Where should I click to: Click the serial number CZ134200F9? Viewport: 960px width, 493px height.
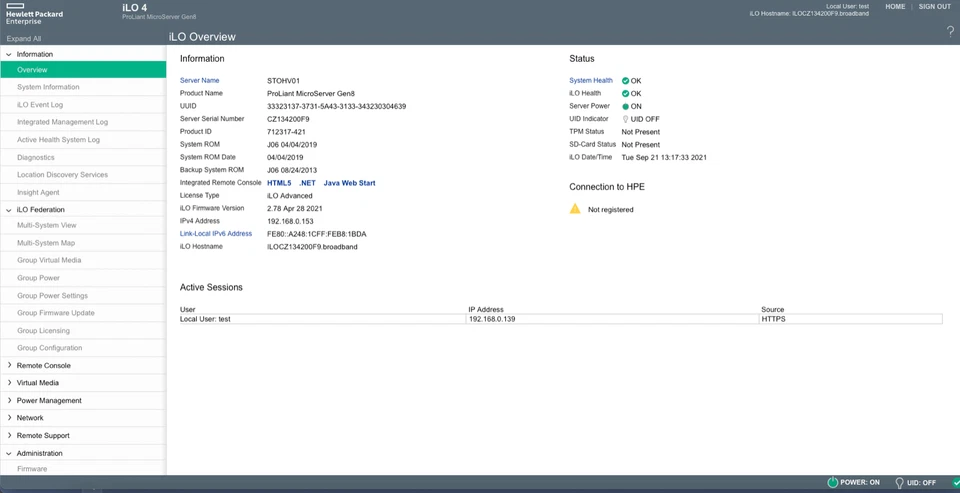tap(288, 119)
